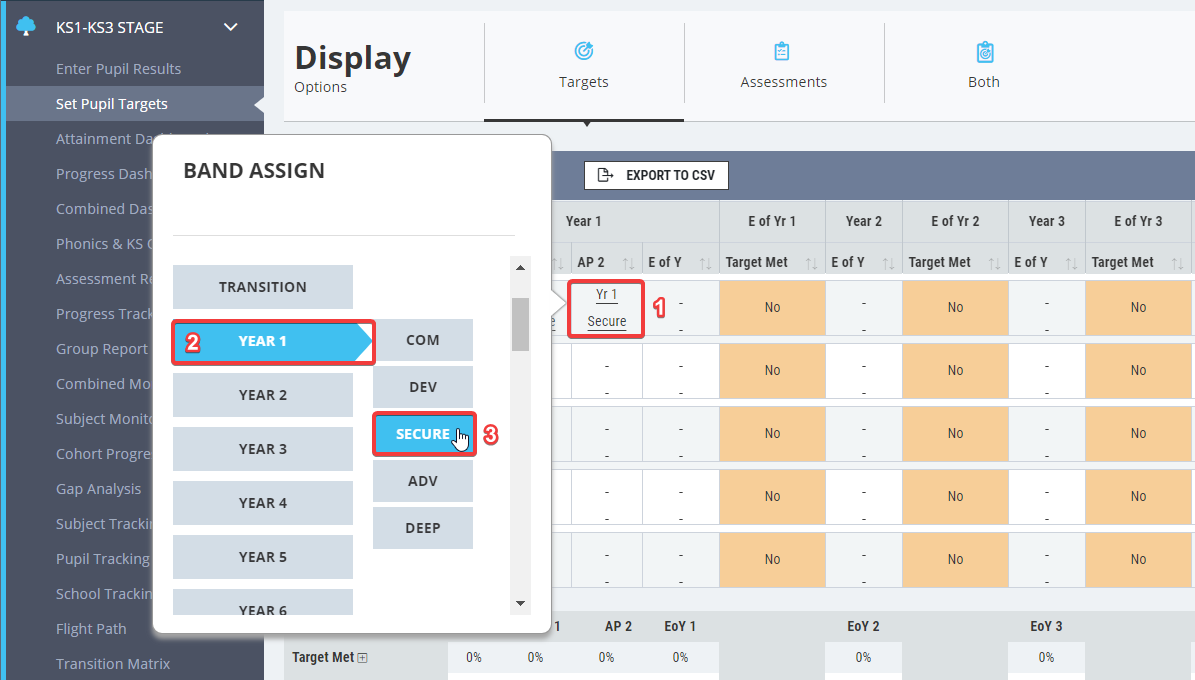
Task: Sort by E of Yr 1 Target Met
Action: pyautogui.click(x=811, y=263)
